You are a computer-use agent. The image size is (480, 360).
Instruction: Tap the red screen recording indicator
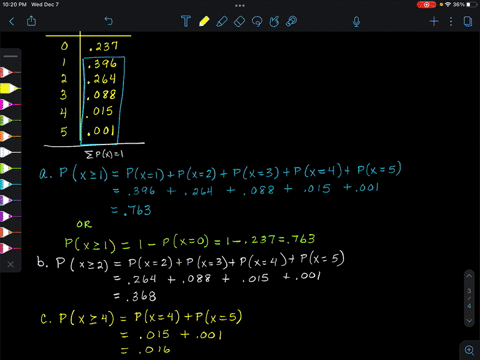pyautogui.click(x=426, y=5)
